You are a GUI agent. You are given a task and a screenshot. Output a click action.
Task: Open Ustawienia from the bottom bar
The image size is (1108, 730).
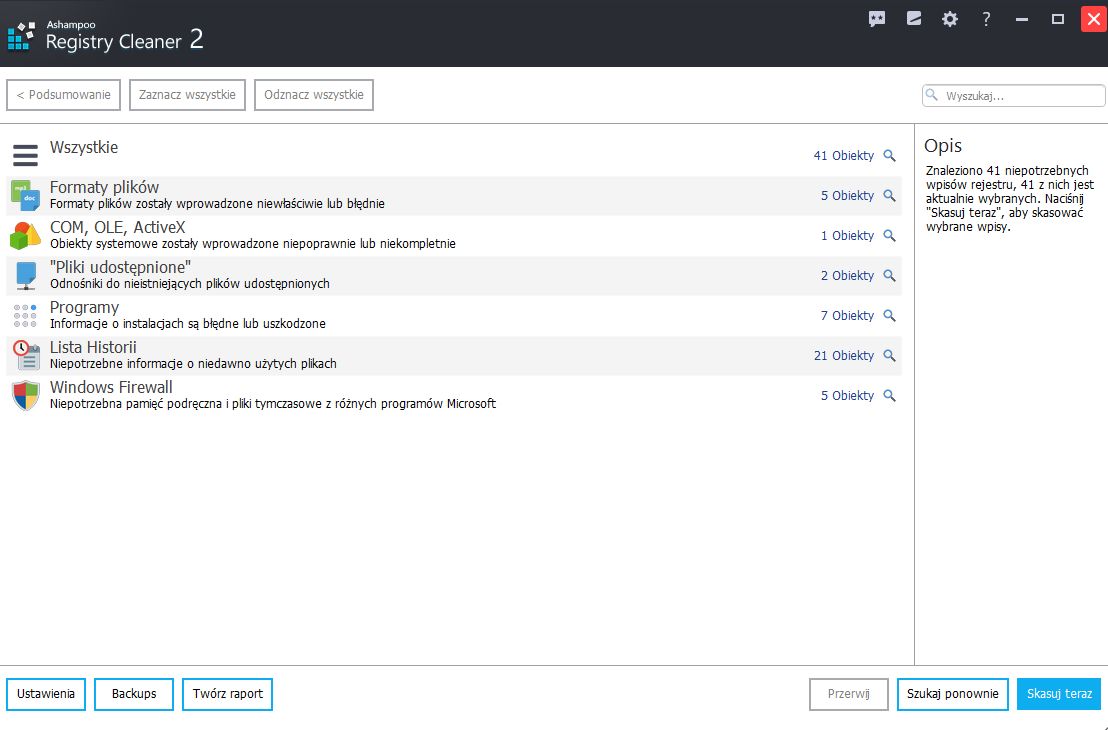[45, 693]
